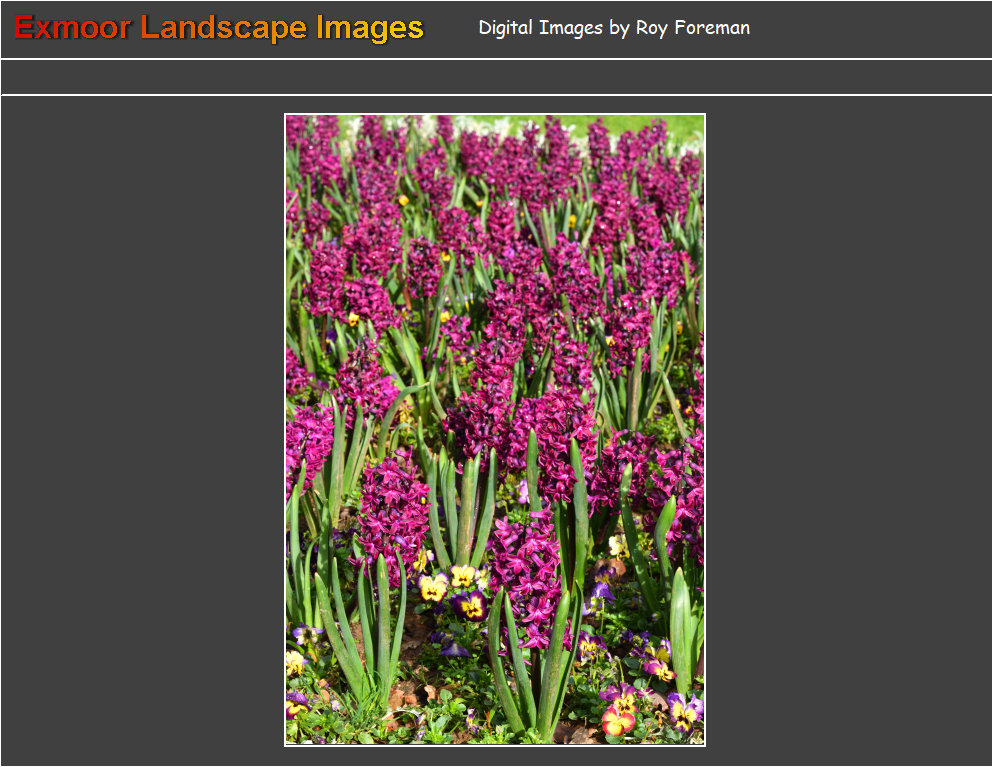Click the word 'Landscape' in the header title
Viewport: 993px width, 767px height.
(223, 28)
